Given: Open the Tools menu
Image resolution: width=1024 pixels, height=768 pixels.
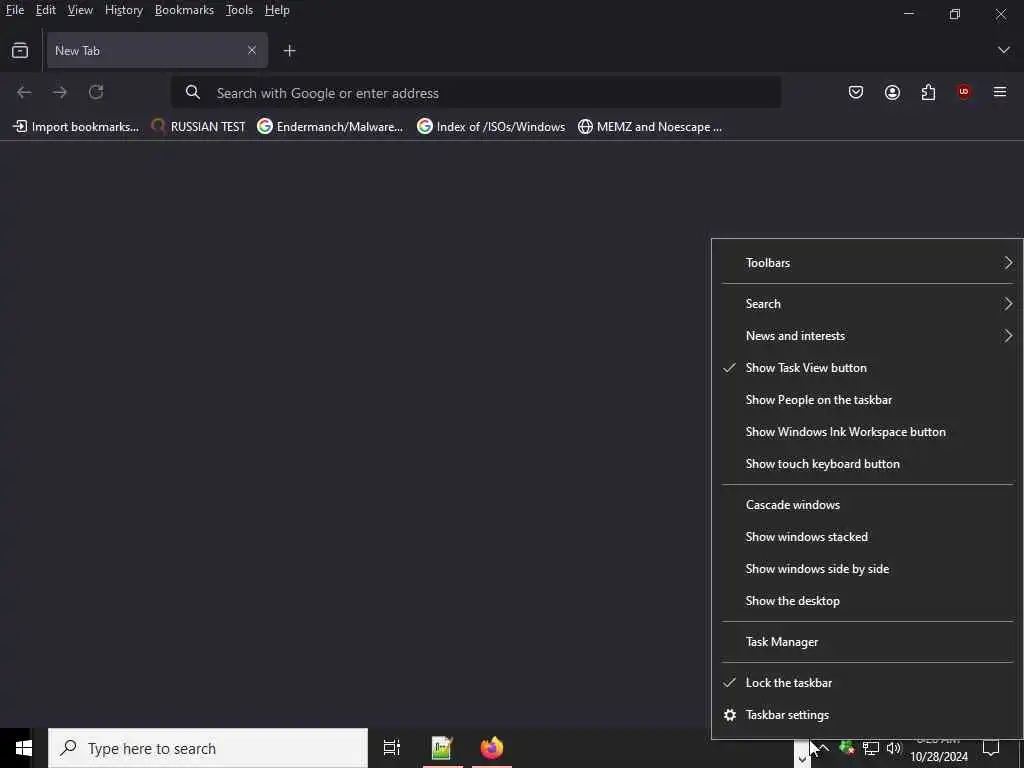Looking at the screenshot, I should click(239, 10).
